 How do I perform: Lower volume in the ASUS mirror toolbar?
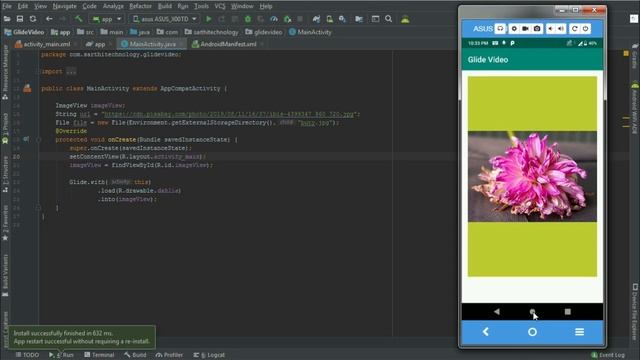point(551,29)
